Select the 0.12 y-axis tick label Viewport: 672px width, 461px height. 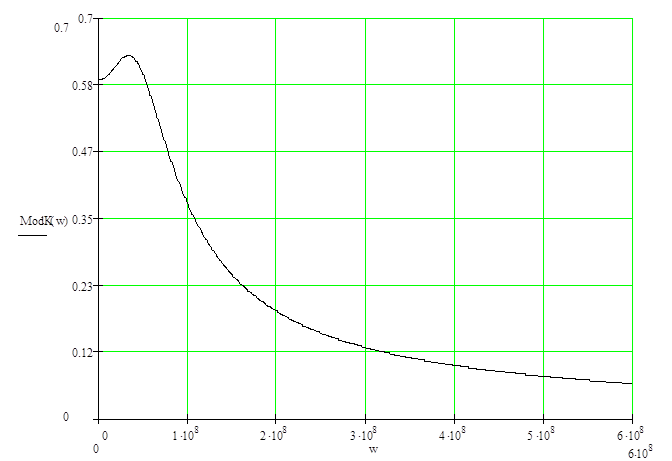(66, 352)
